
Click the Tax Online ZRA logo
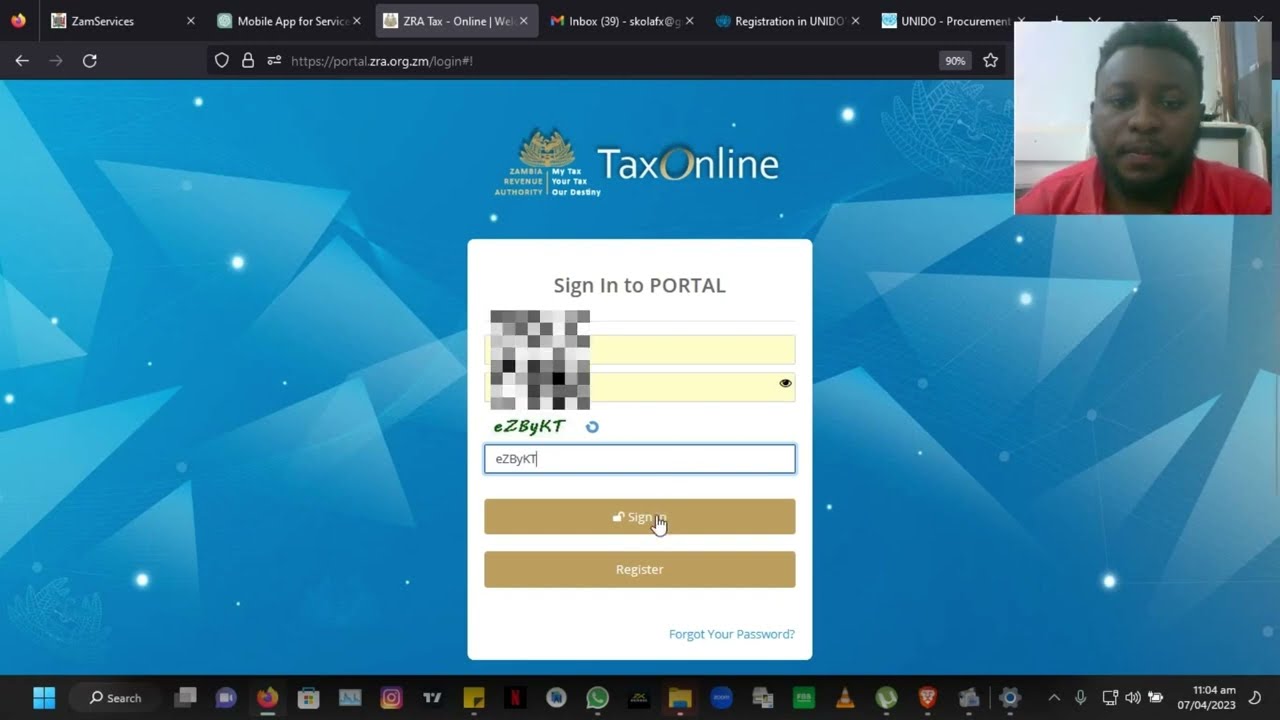tap(637, 163)
